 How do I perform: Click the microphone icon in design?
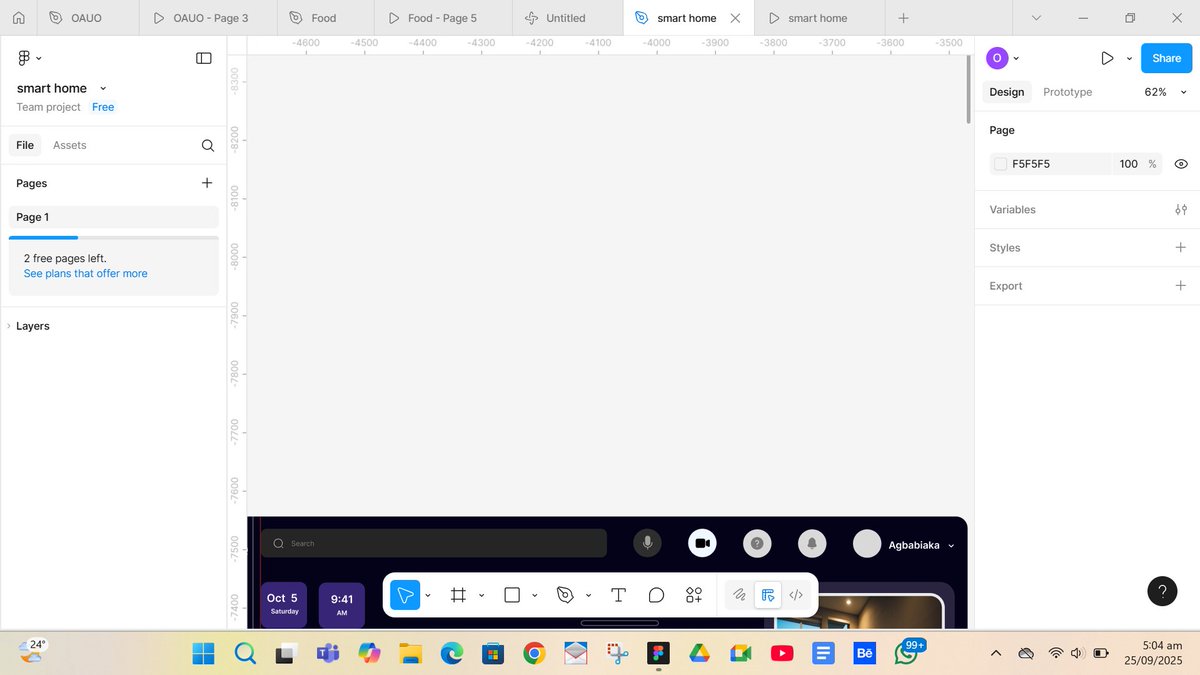tap(647, 543)
